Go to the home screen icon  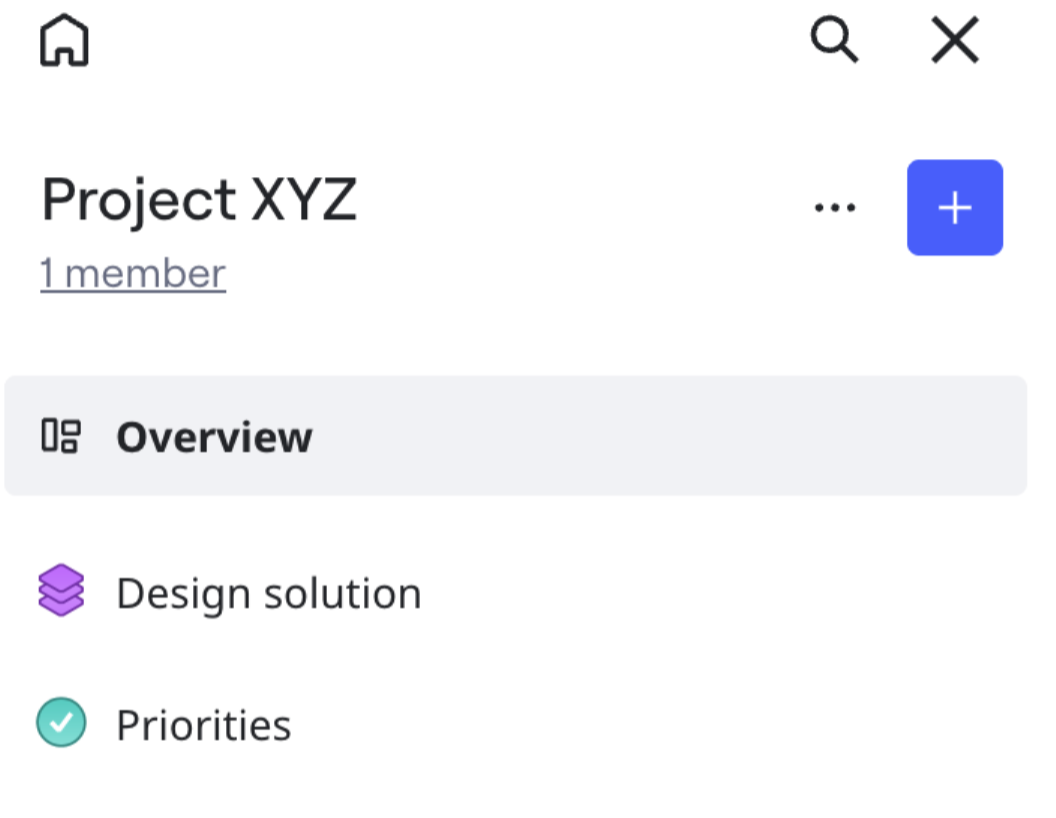pyautogui.click(x=64, y=43)
